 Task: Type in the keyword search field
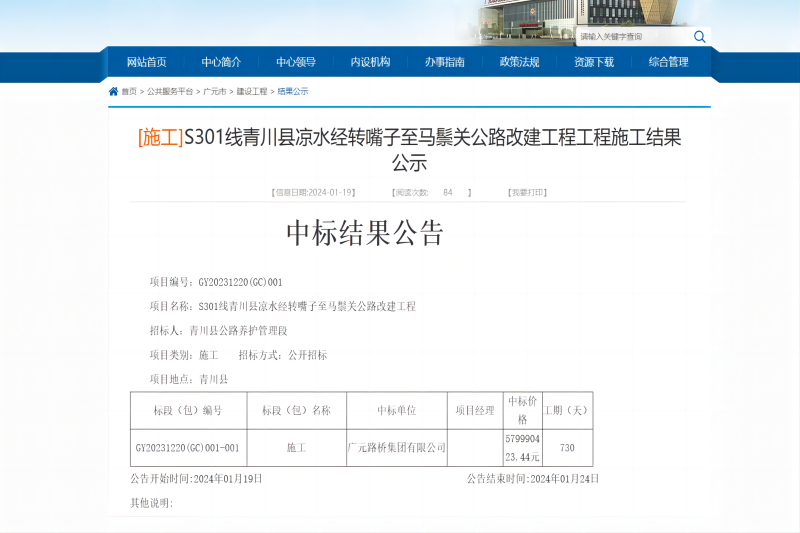632,37
